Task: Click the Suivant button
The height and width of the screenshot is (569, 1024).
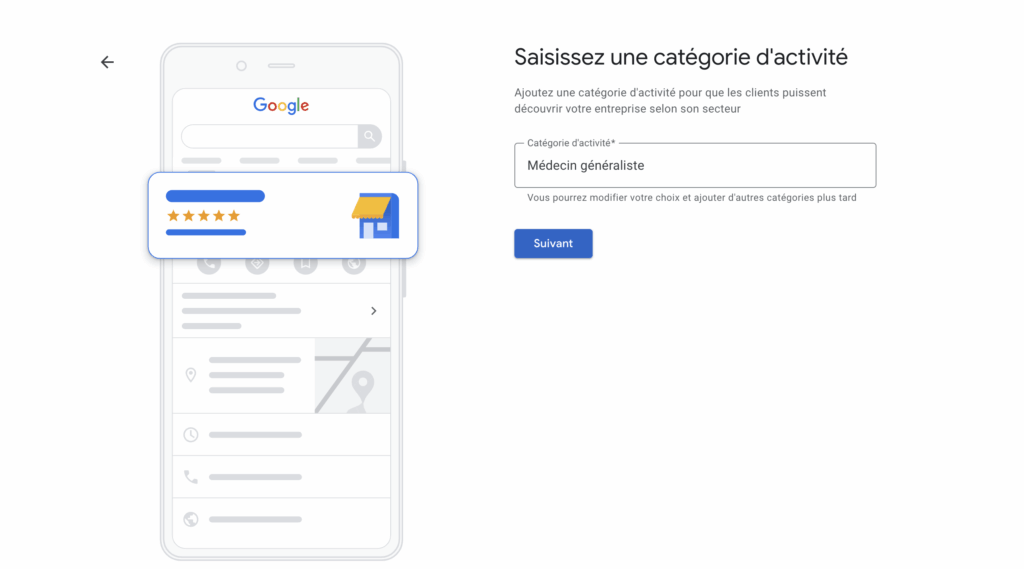Action: tap(553, 243)
